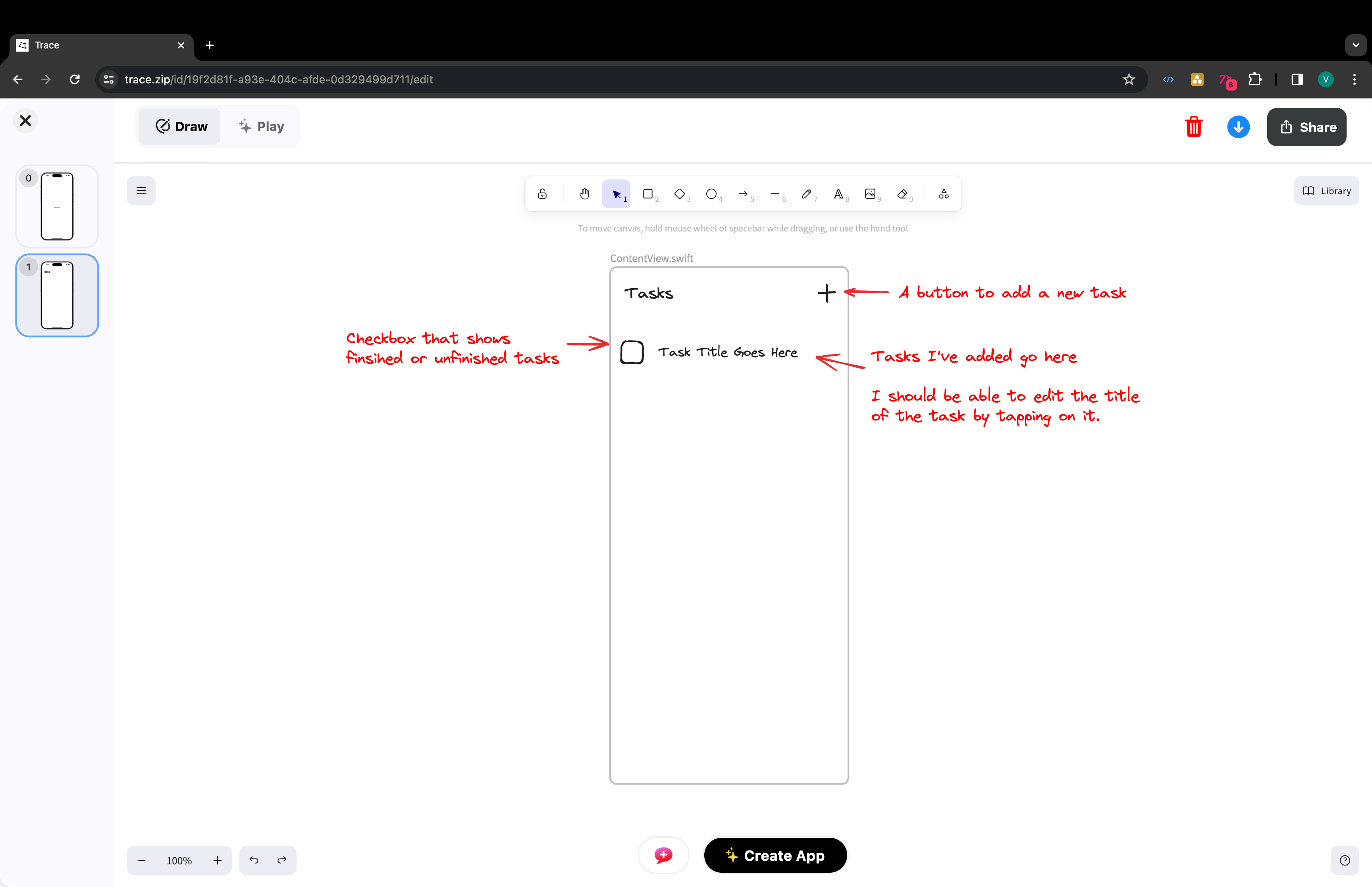Open Chrome's three-dot menu
Viewport: 1372px width, 887px height.
pos(1354,79)
